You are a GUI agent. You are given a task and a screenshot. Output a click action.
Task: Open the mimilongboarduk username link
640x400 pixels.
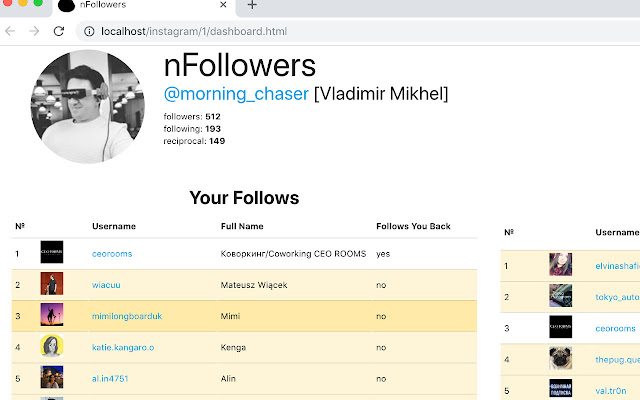click(x=127, y=316)
